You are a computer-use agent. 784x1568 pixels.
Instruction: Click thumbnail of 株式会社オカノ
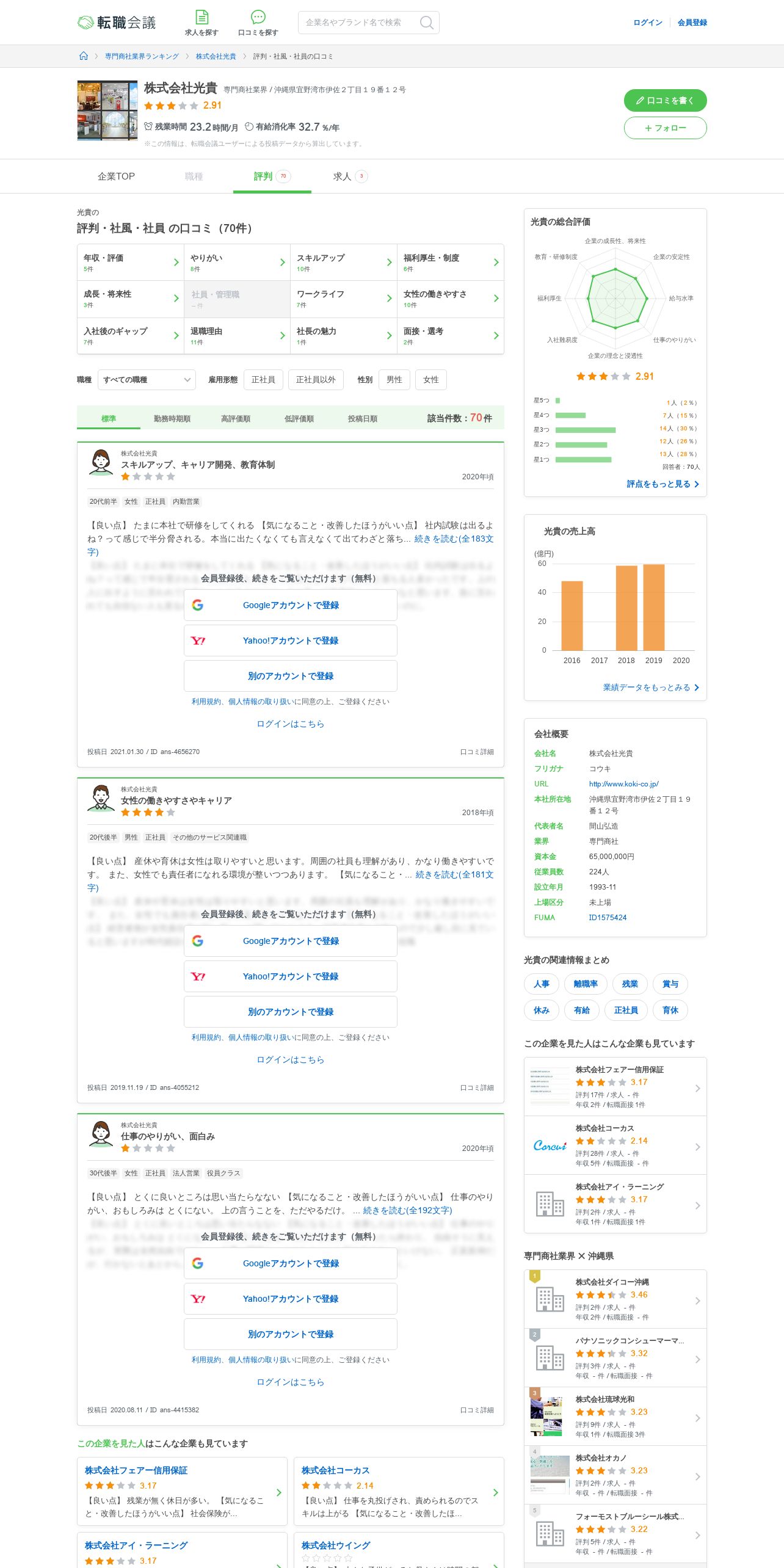550,1475
